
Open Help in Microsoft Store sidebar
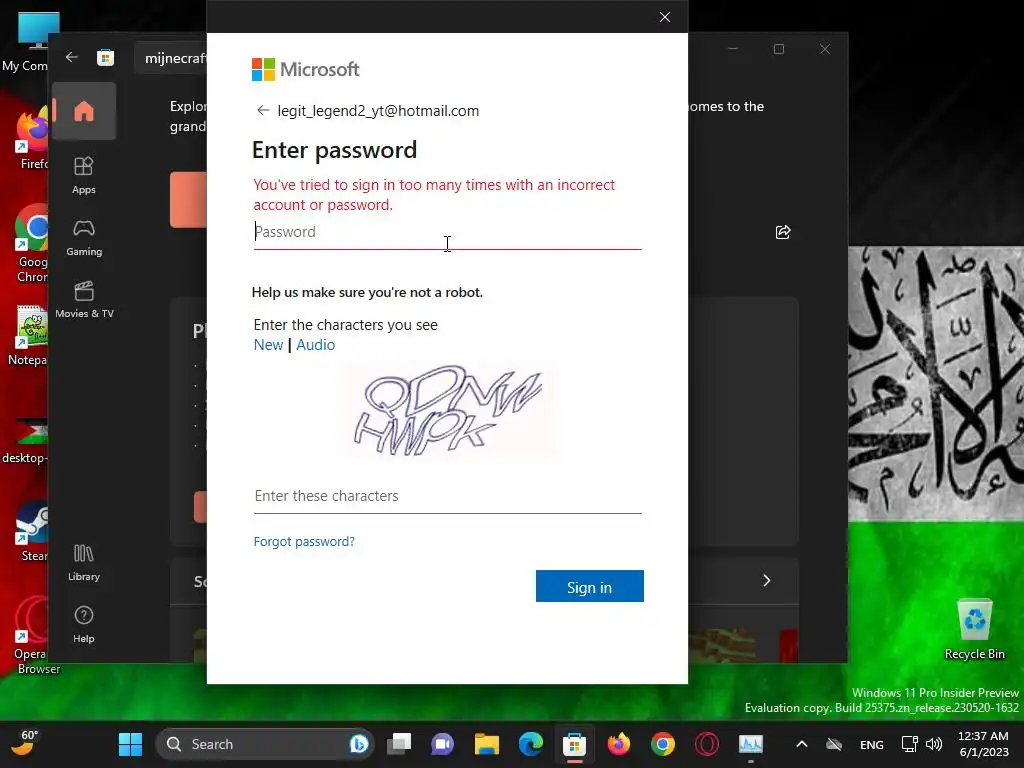pos(84,624)
